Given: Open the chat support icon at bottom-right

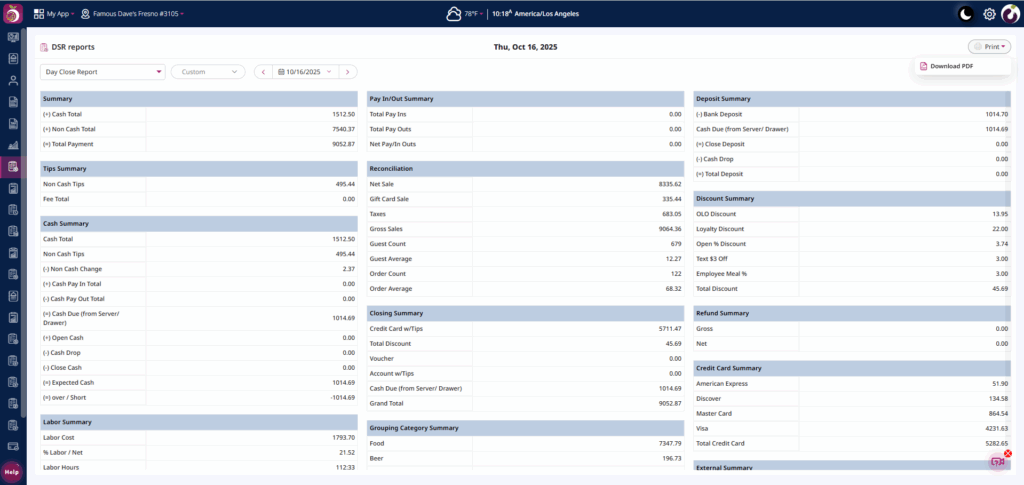Looking at the screenshot, I should [x=997, y=461].
